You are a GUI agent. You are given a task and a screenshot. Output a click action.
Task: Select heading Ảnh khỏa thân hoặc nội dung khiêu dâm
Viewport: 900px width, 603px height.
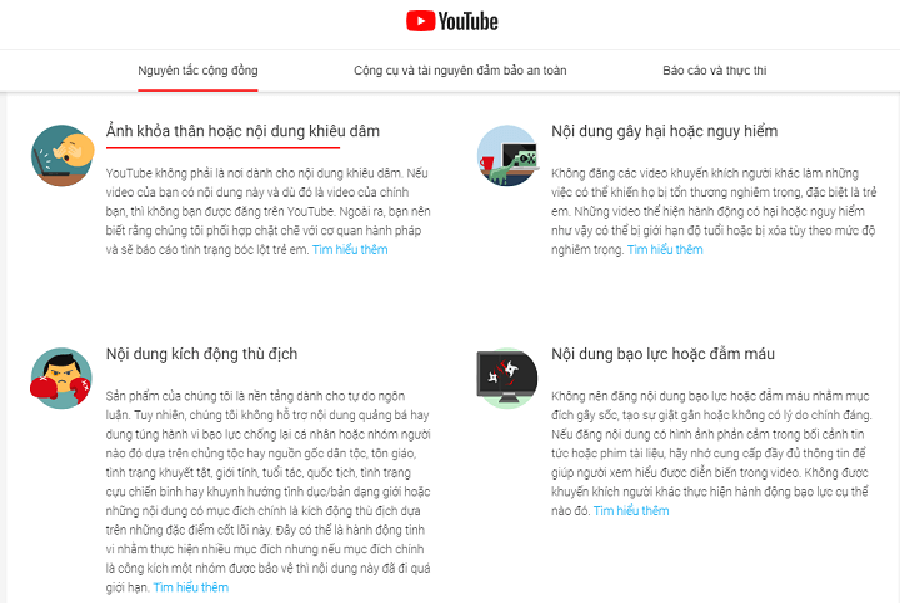(x=243, y=131)
